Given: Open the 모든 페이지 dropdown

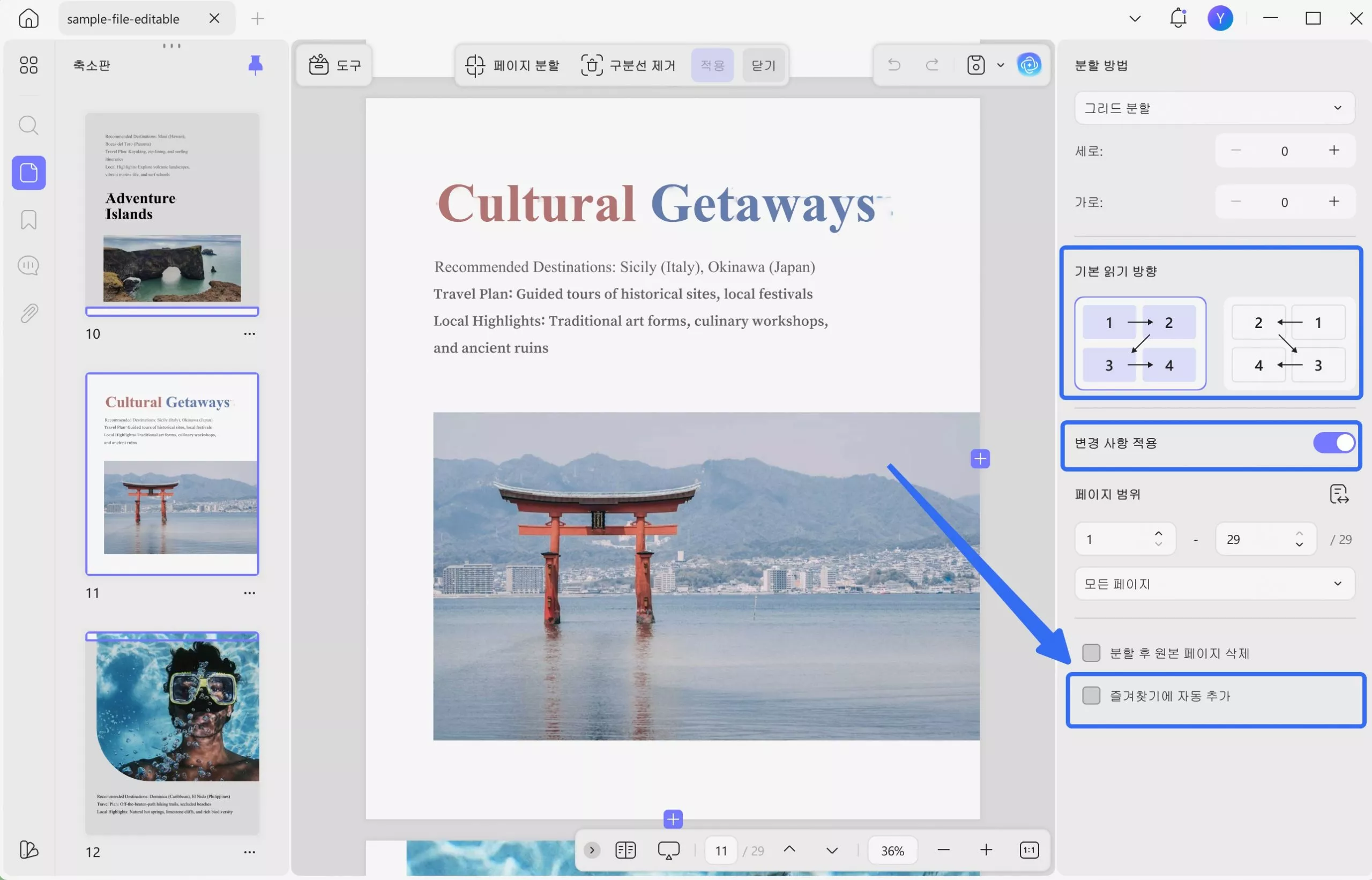Looking at the screenshot, I should (x=1214, y=584).
